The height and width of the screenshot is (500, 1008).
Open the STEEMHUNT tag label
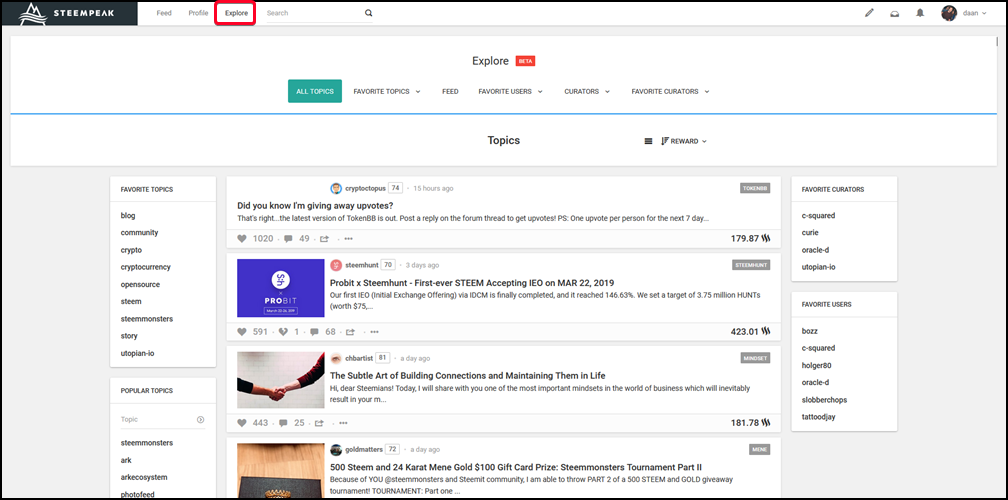click(752, 265)
